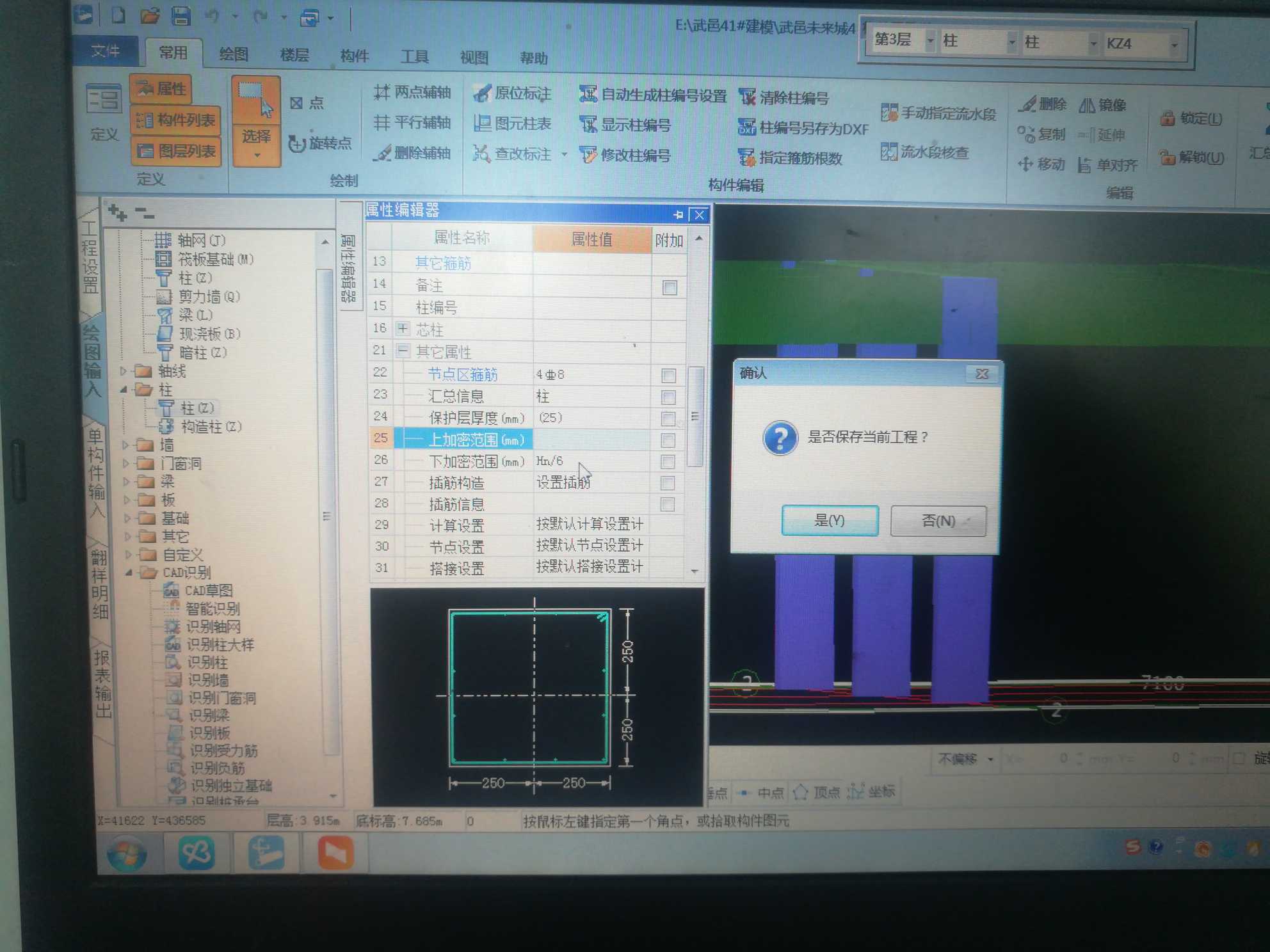Switch to the 楼层 ribbon tab
Viewport: 1270px width, 952px height.
click(x=294, y=56)
